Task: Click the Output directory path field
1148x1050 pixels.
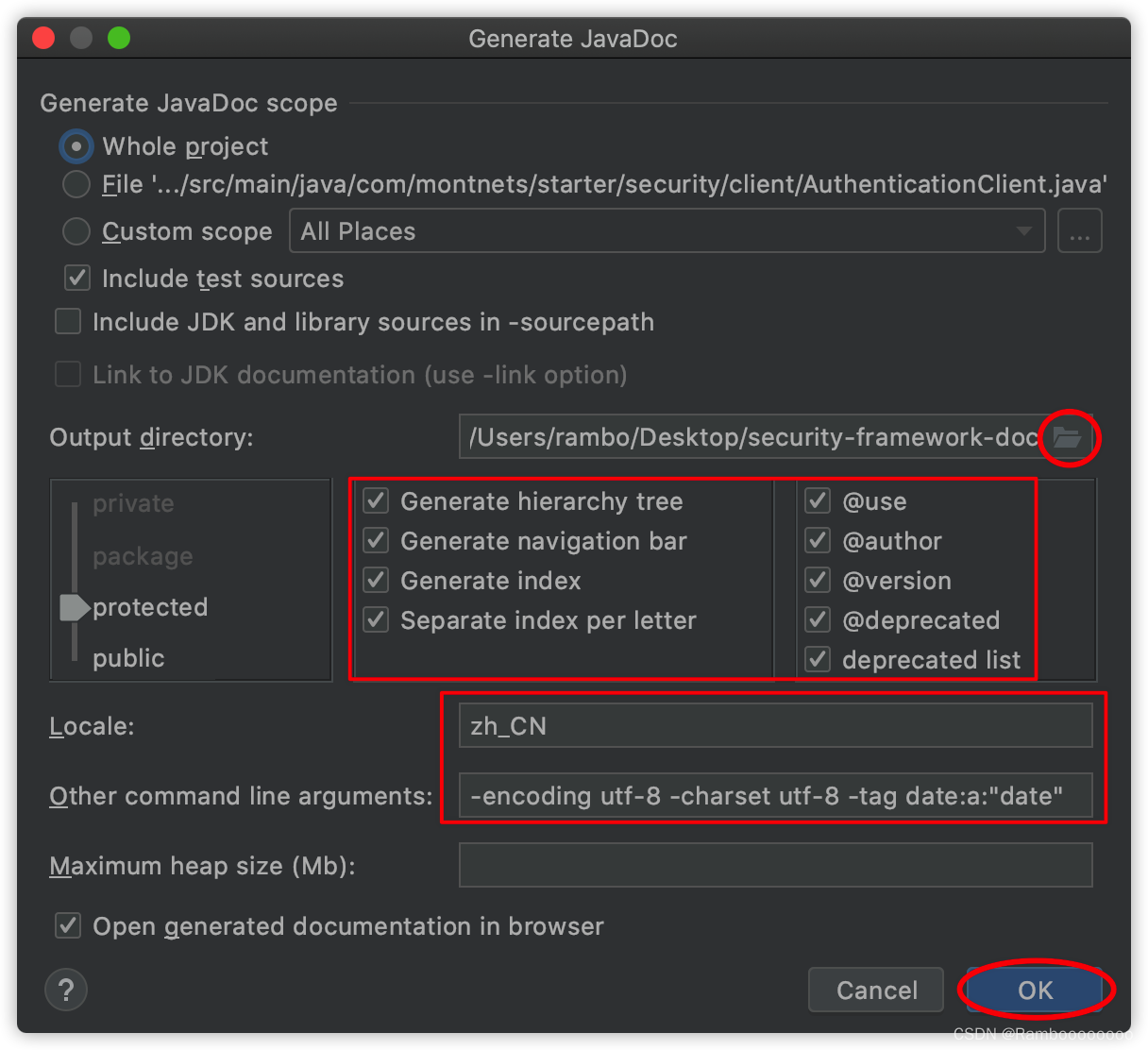Action: point(753,437)
